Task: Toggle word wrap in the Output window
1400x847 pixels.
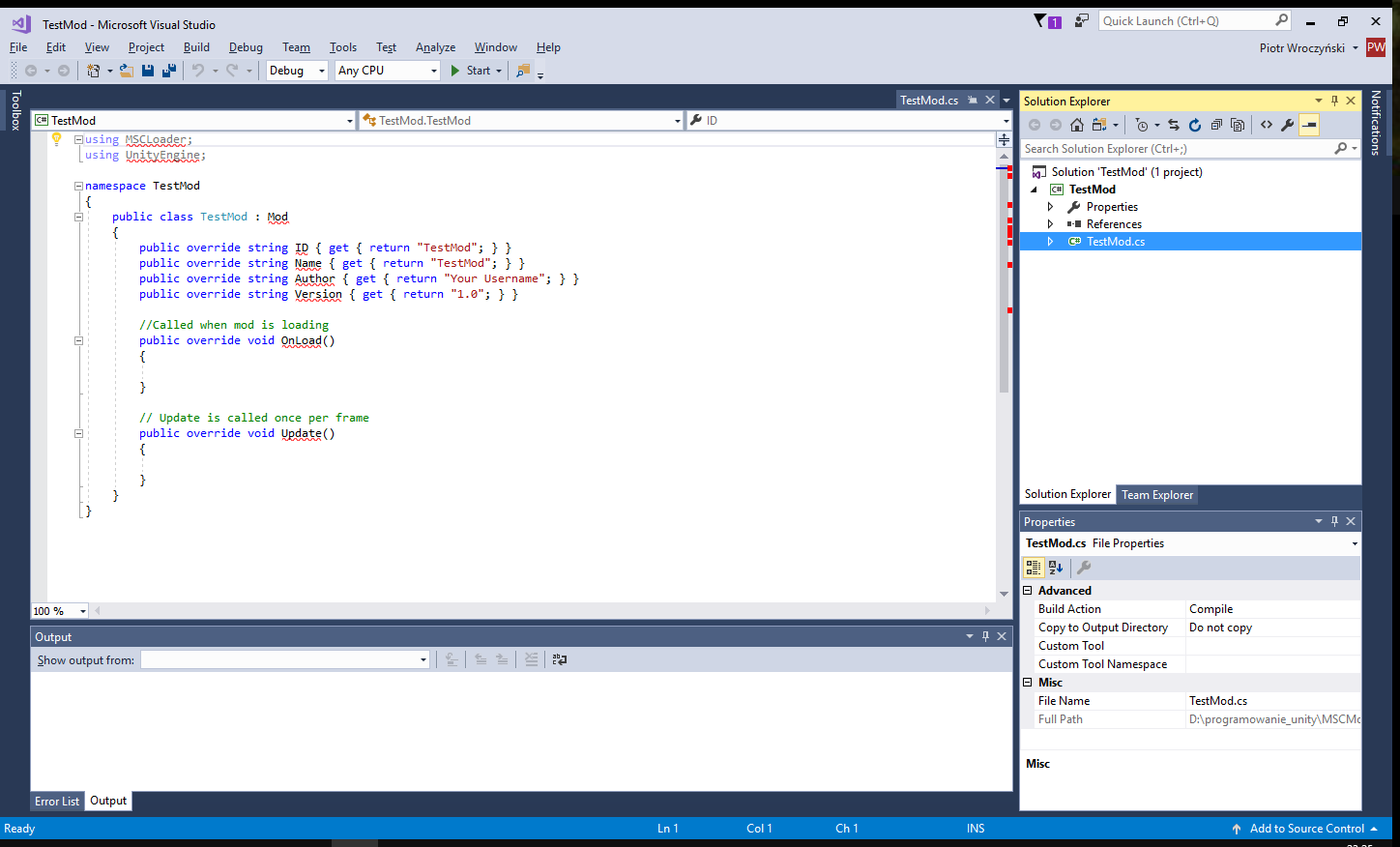Action: point(559,659)
